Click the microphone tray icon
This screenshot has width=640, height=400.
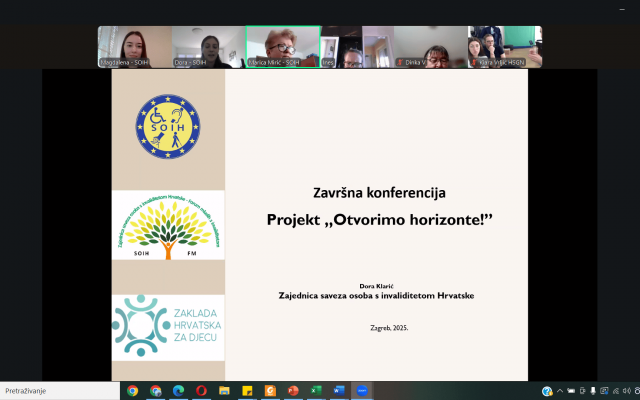593,391
